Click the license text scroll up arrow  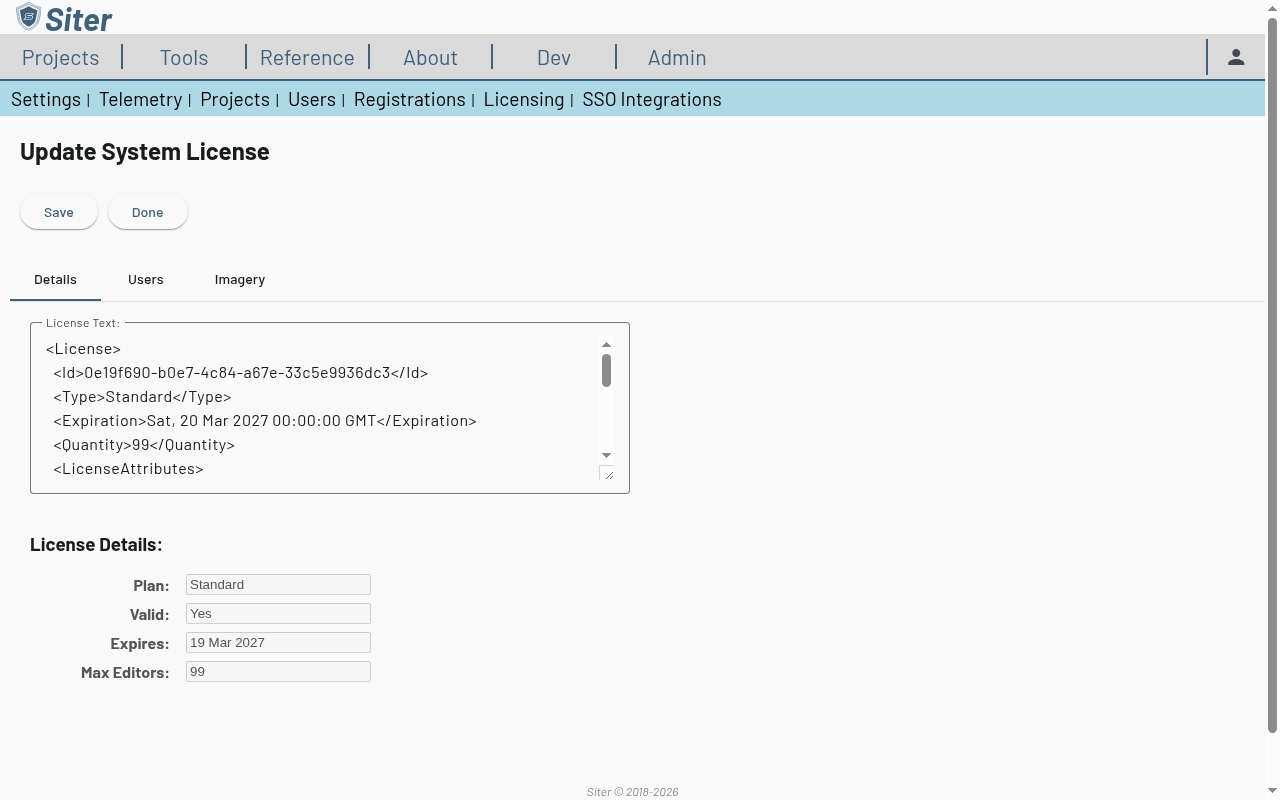point(606,345)
